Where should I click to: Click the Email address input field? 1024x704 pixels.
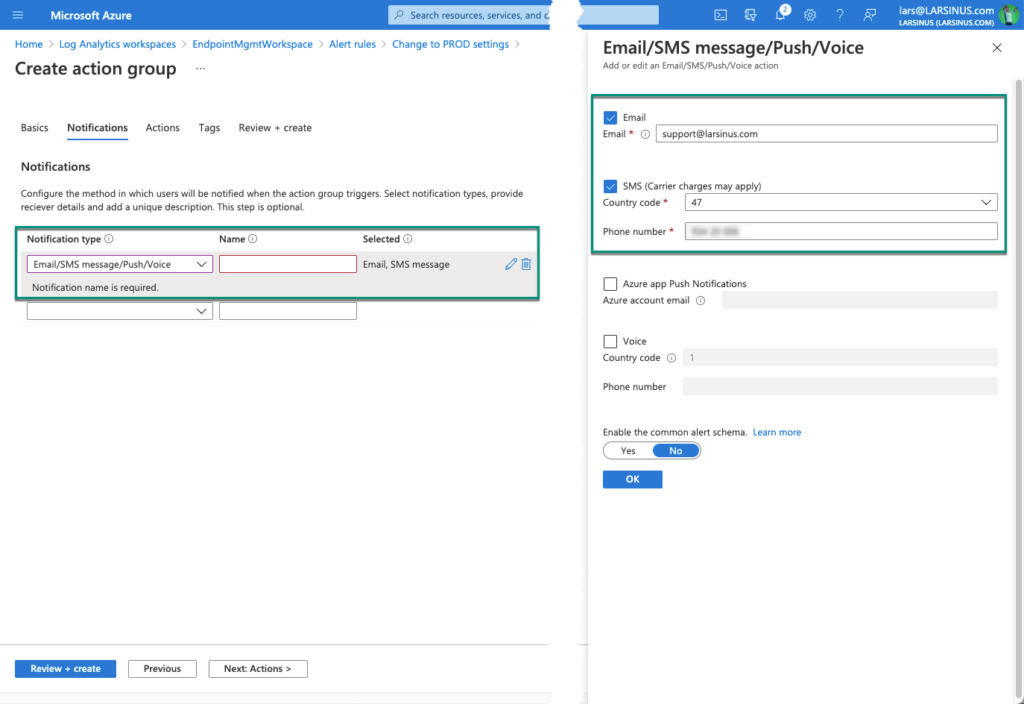(826, 134)
